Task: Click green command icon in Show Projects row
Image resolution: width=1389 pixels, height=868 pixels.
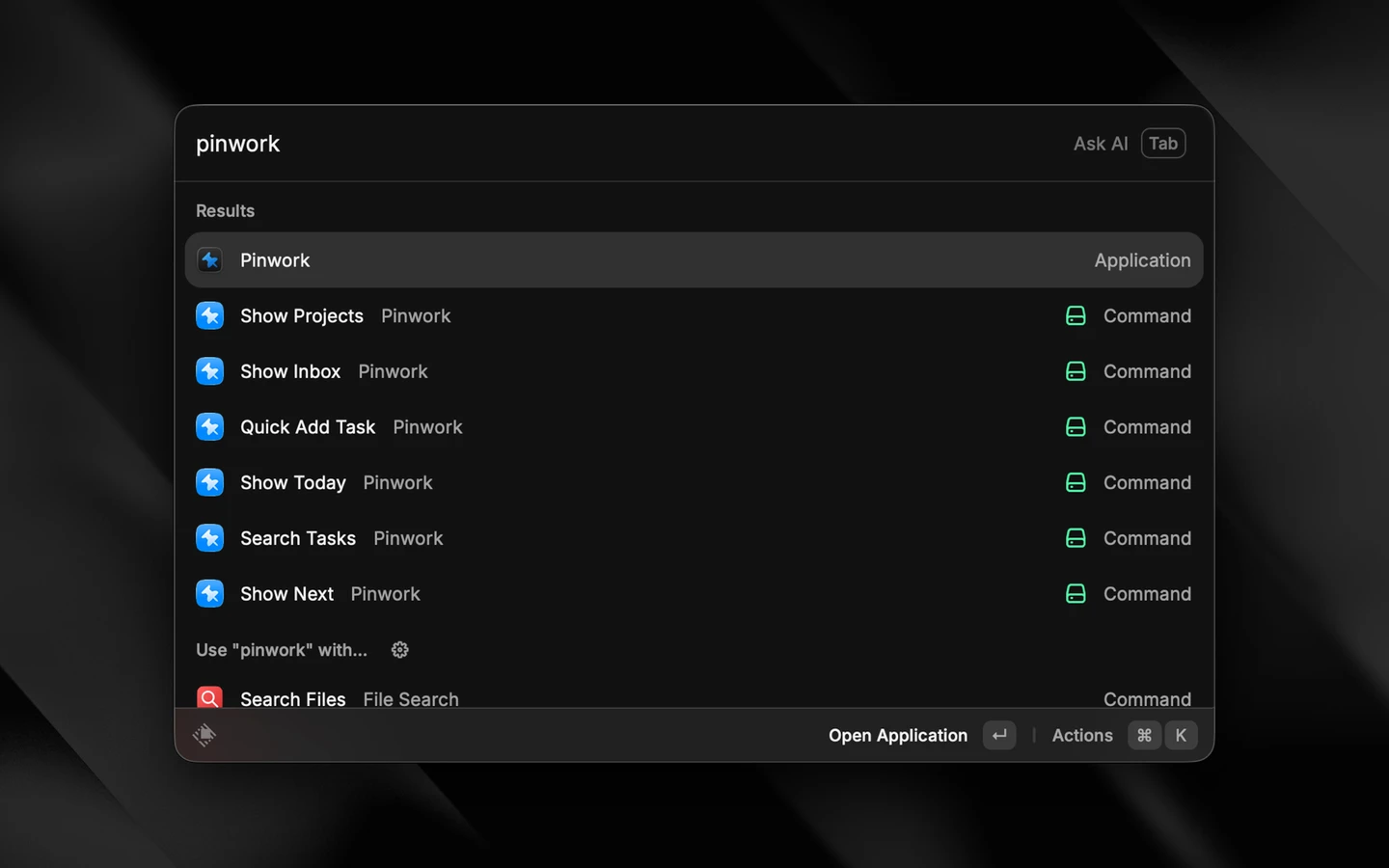Action: click(1076, 315)
